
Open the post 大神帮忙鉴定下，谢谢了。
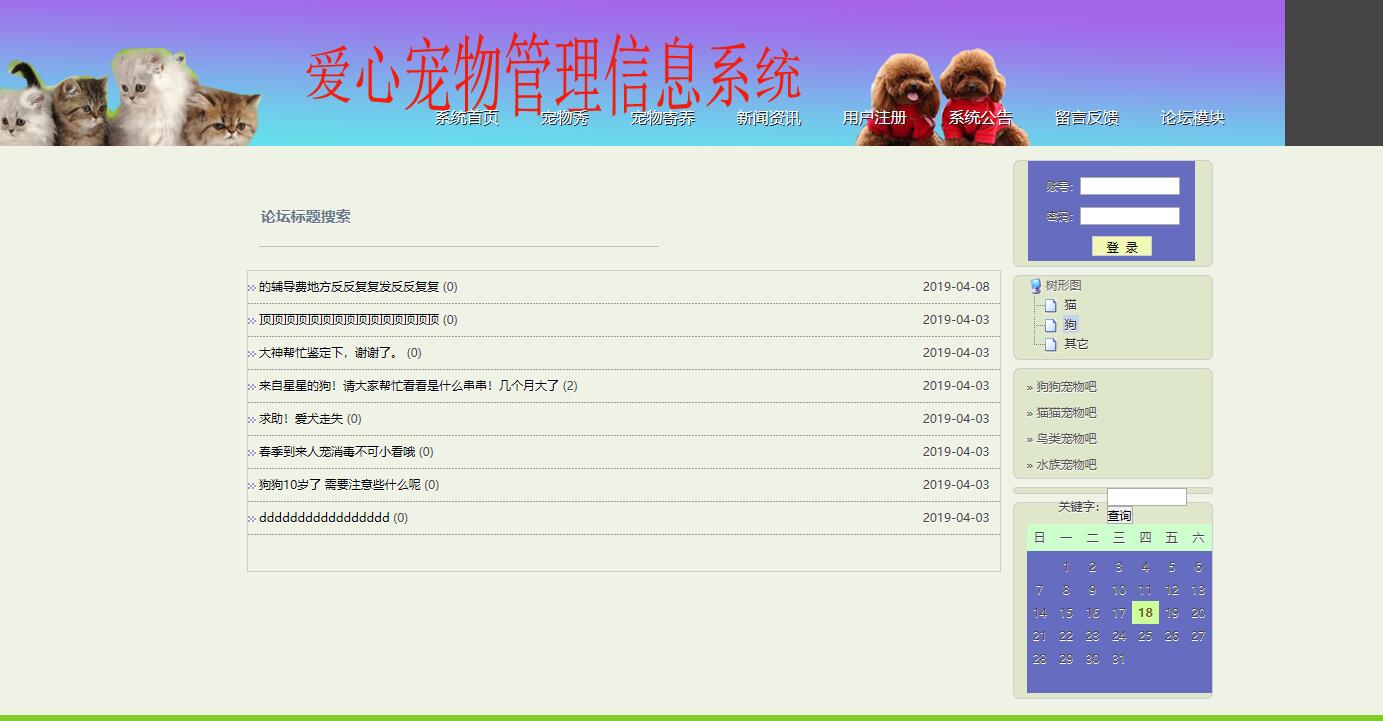coord(331,353)
